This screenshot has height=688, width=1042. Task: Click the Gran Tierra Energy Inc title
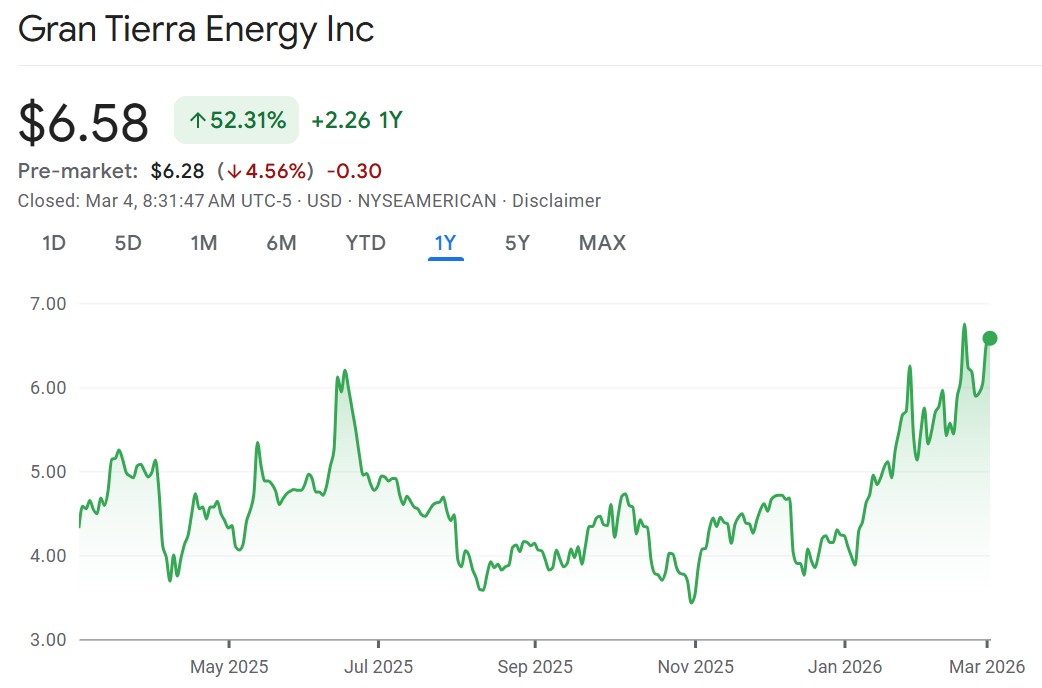point(196,29)
